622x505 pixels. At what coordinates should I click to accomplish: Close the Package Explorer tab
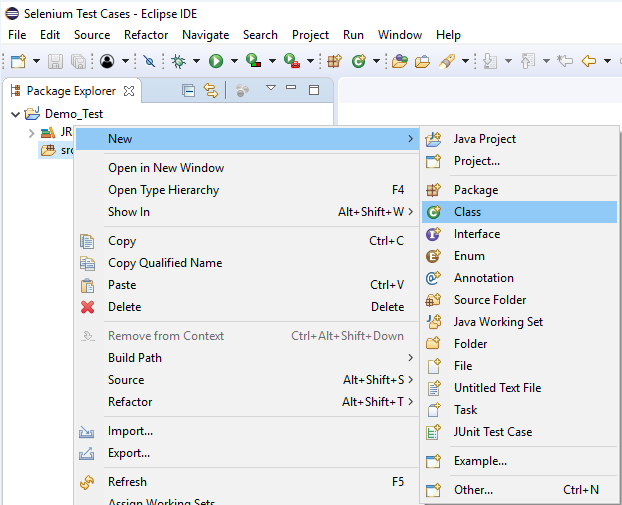(129, 90)
